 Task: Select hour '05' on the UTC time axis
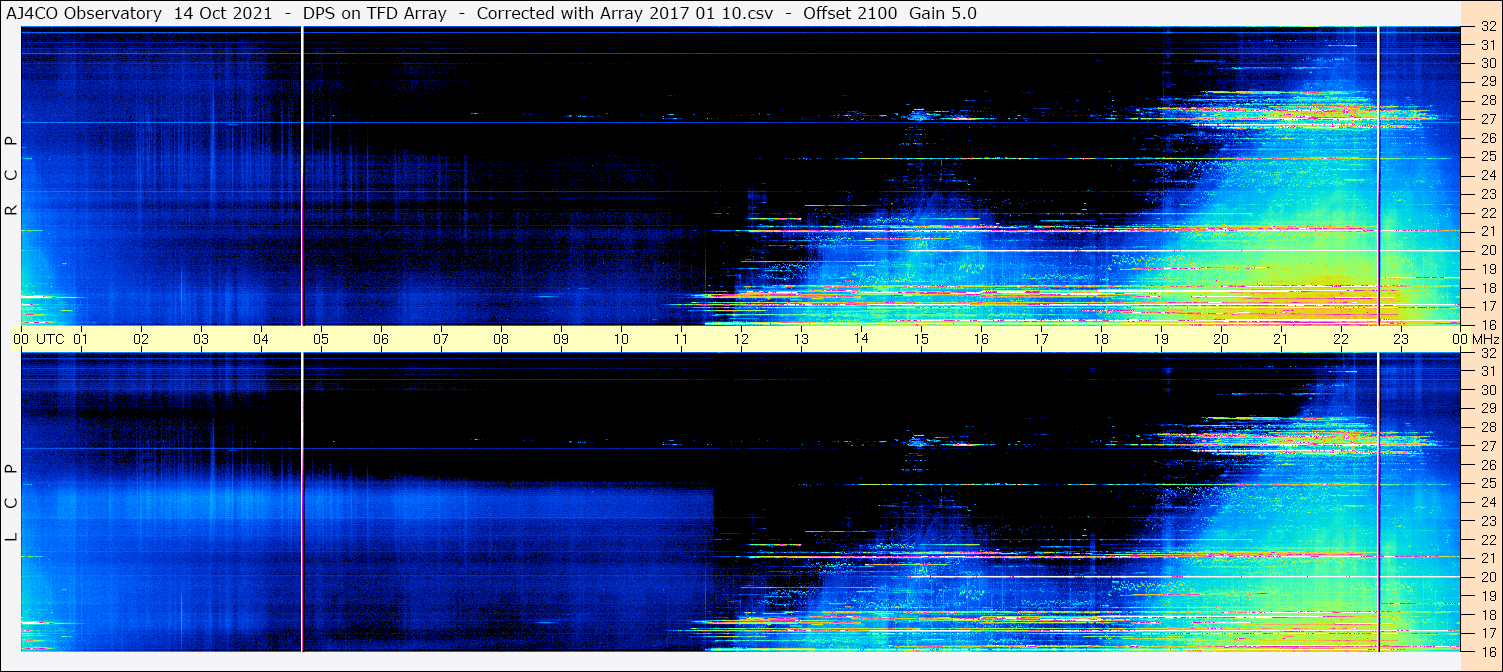tap(321, 339)
